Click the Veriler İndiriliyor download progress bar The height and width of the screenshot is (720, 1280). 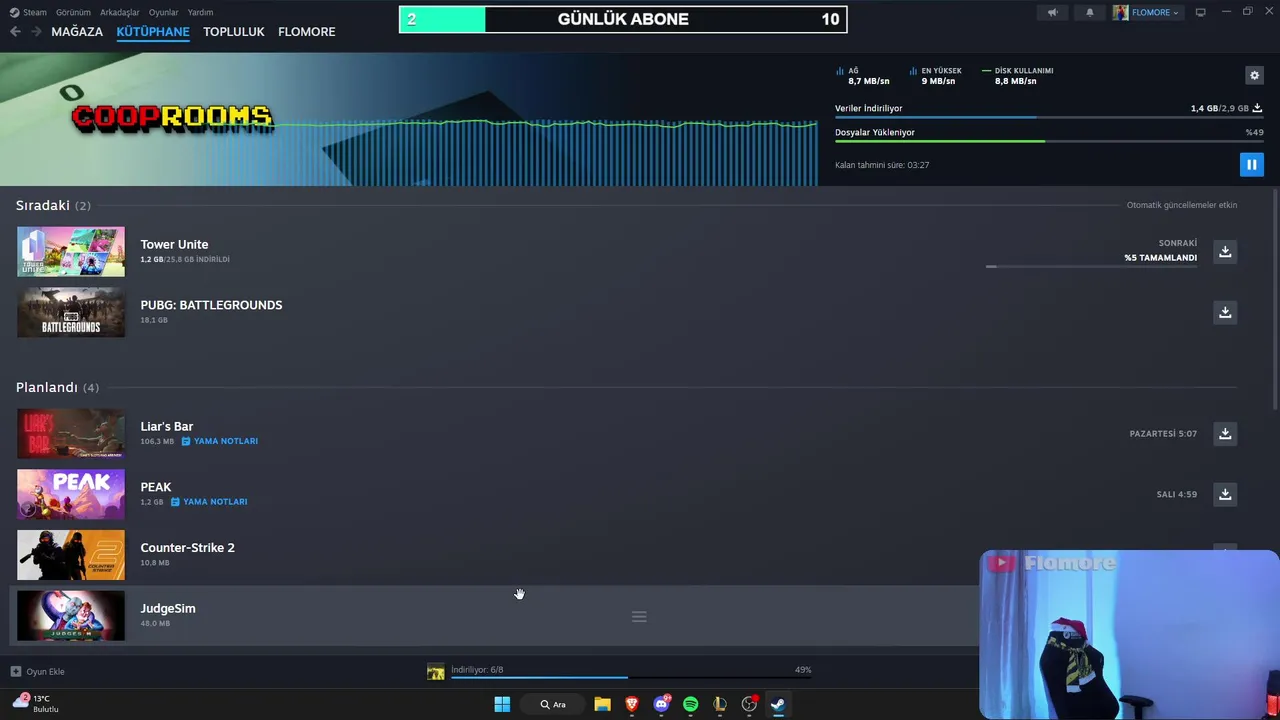1048,118
